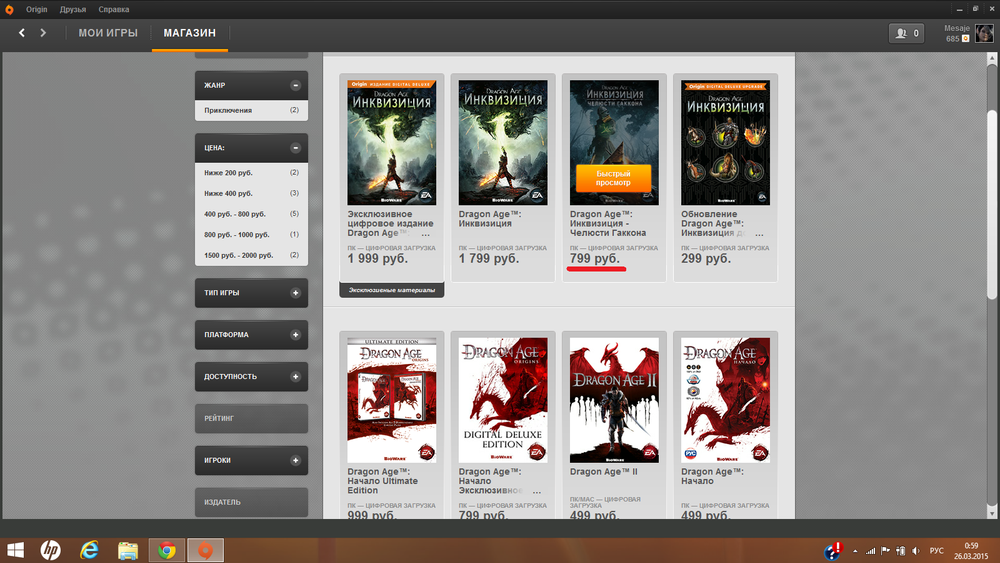Collapse the ЦЕНА filter section
1000x563 pixels.
coord(295,148)
